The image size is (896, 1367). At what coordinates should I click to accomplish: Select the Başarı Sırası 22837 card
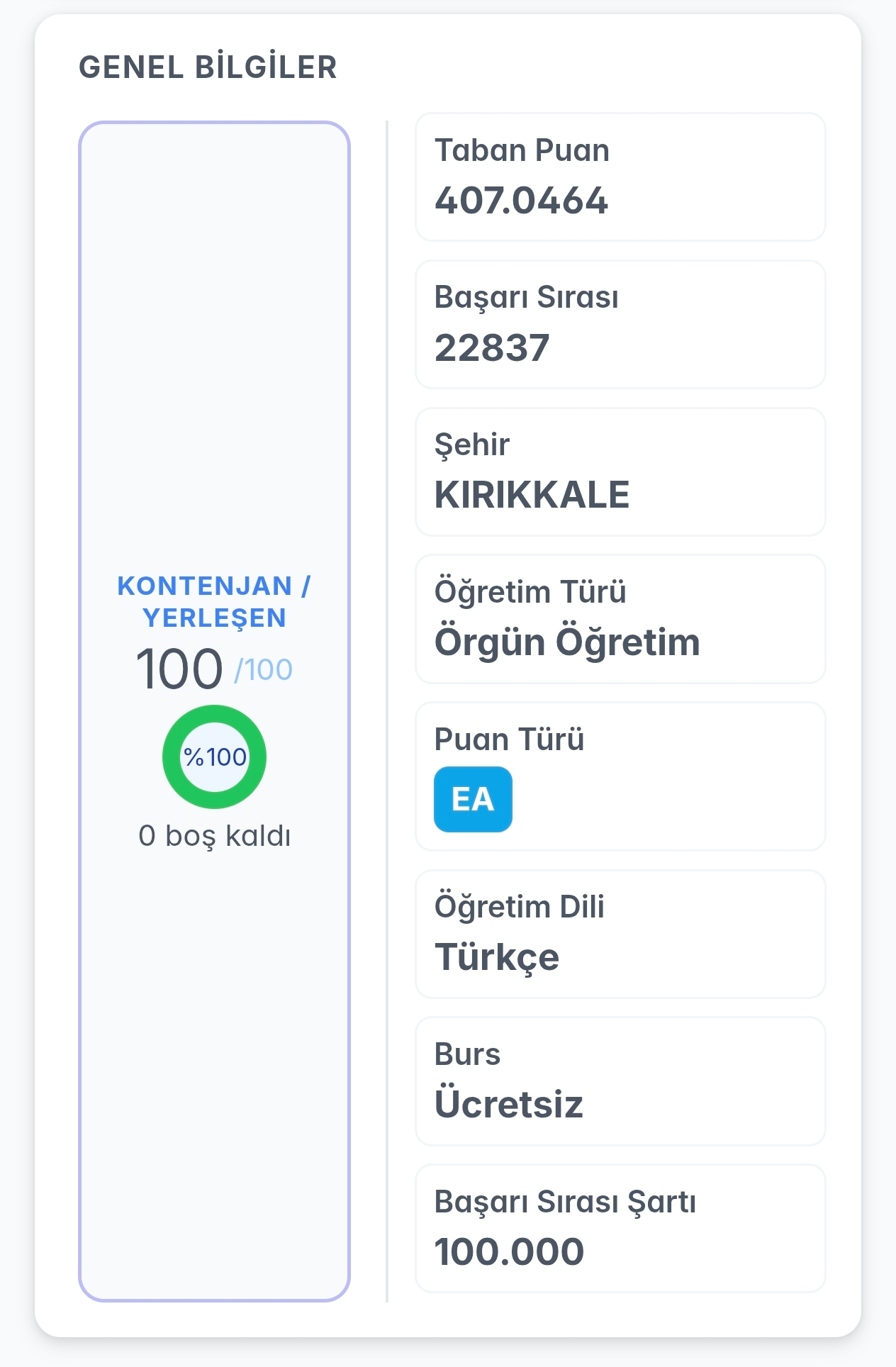(620, 325)
